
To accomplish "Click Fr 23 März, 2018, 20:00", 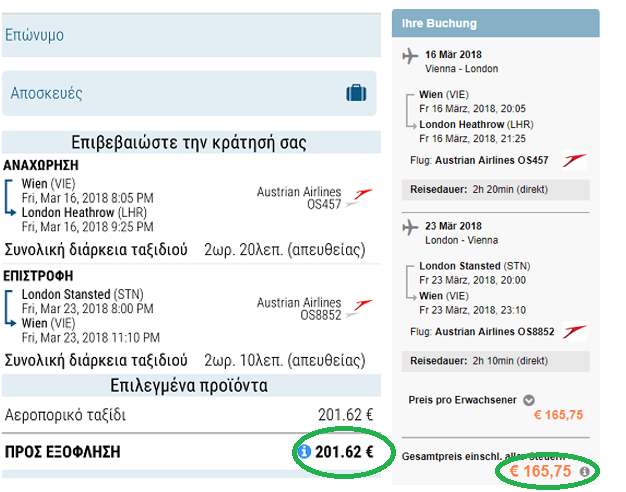I will click(x=472, y=280).
